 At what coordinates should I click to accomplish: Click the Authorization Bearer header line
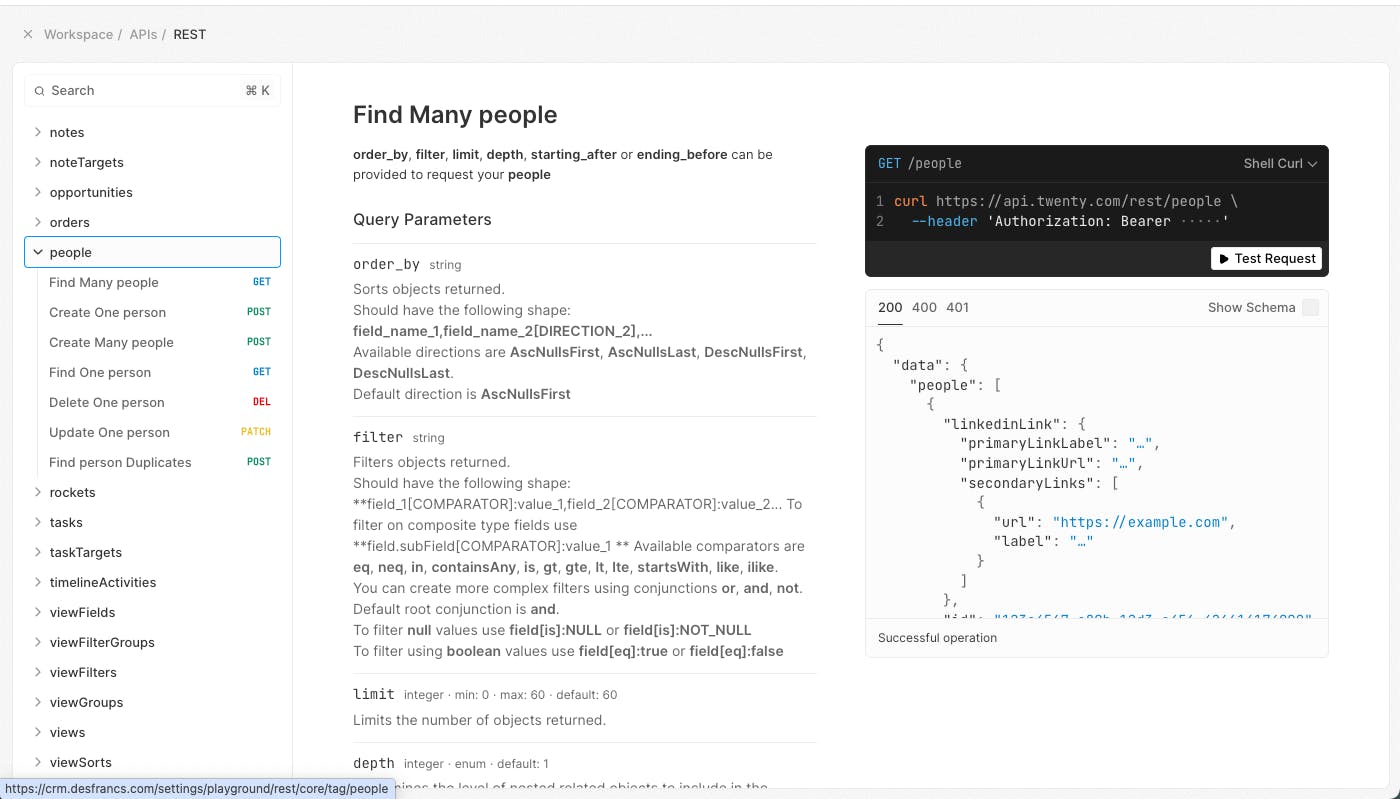(1069, 221)
